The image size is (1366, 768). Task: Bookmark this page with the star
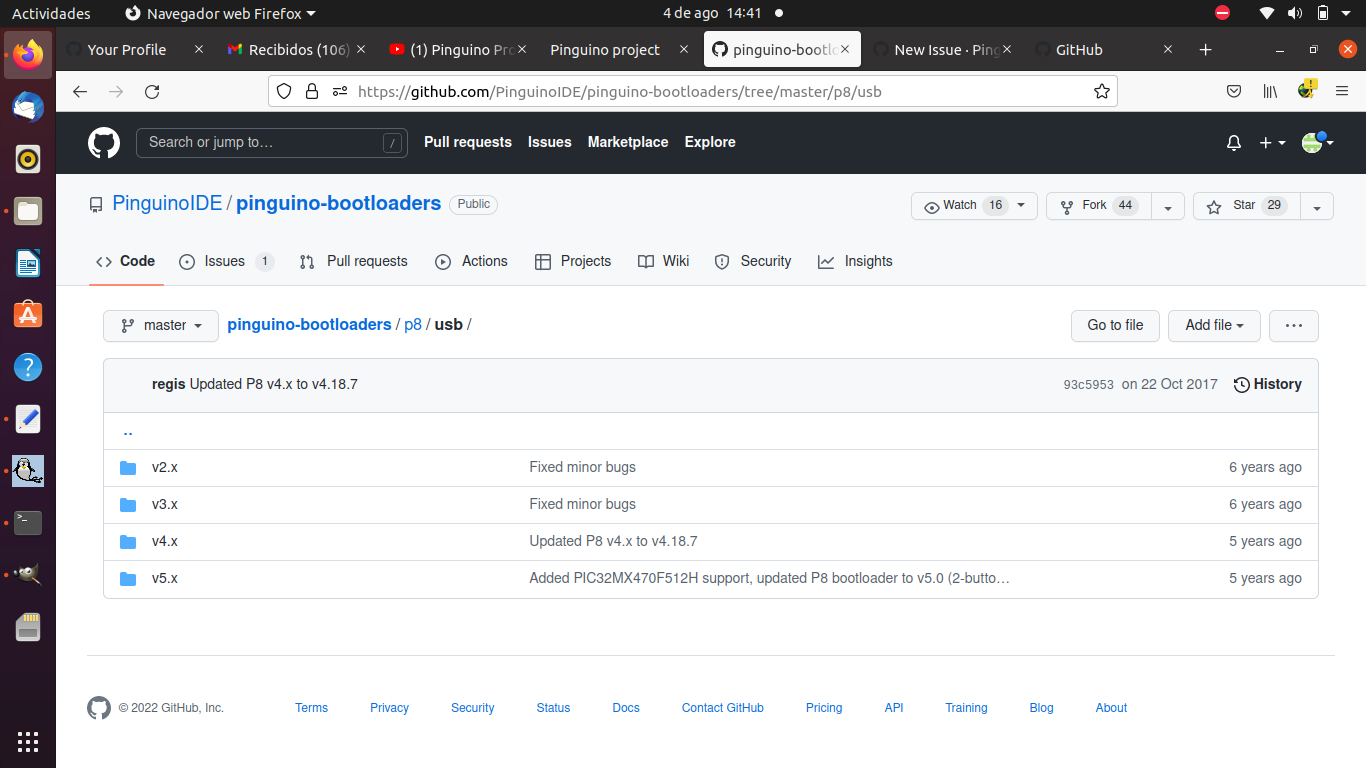[1102, 92]
